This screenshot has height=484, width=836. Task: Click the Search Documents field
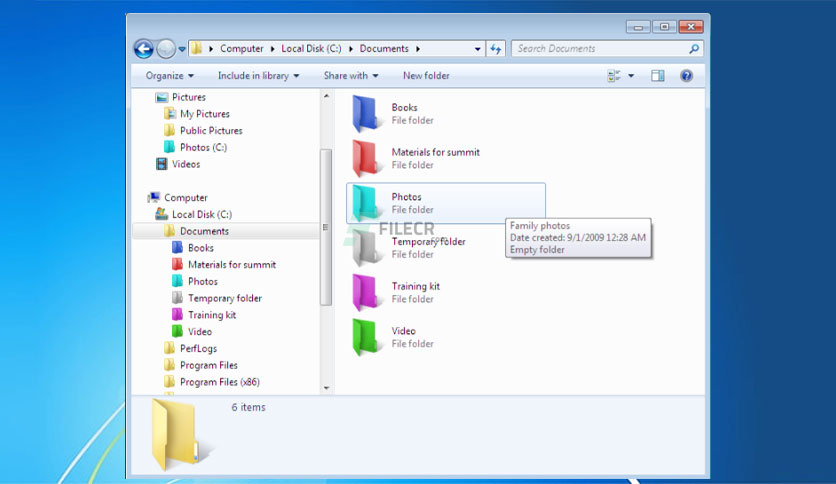point(607,49)
